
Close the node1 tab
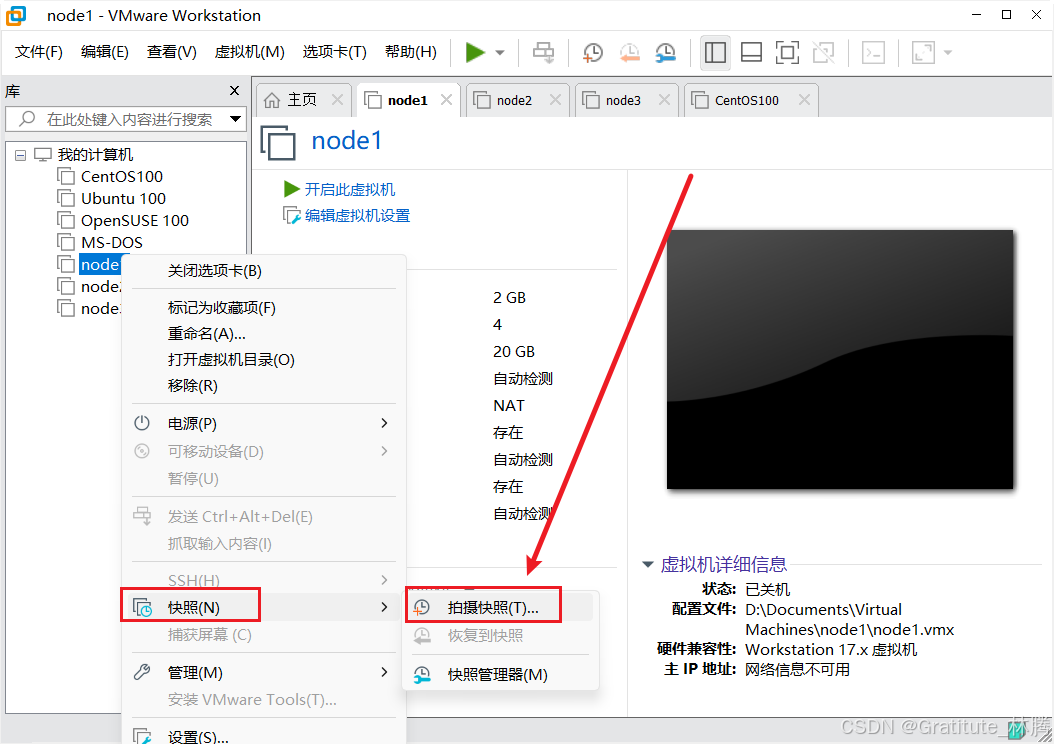tap(446, 99)
